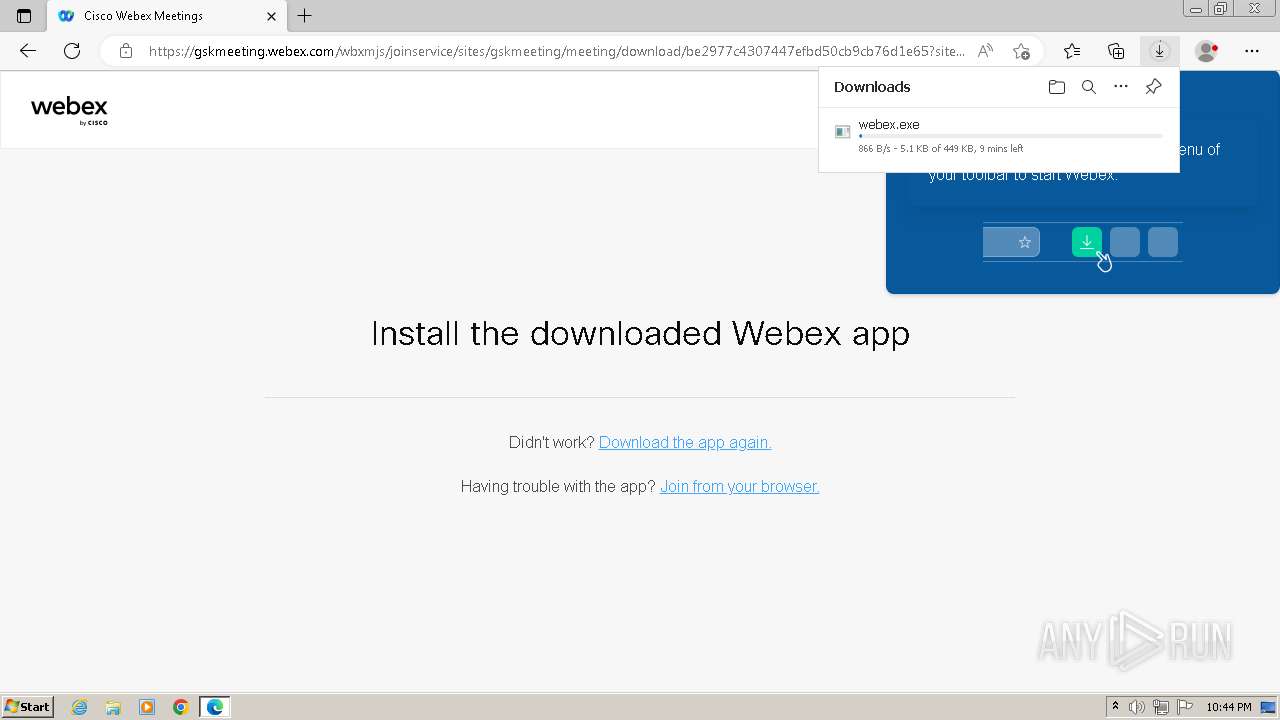The height and width of the screenshot is (720, 1280).
Task: View site information lock icon
Action: 126,51
